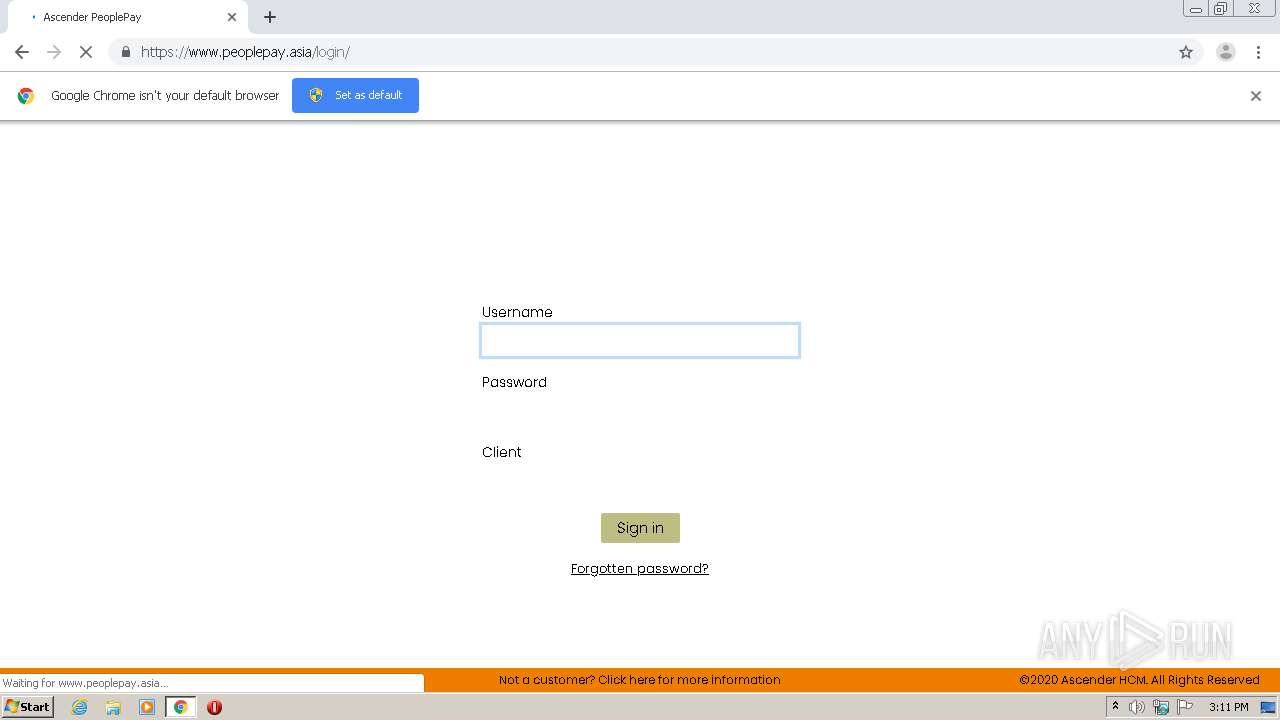This screenshot has height=720, width=1280.
Task: Stop the page from loading
Action: point(86,52)
